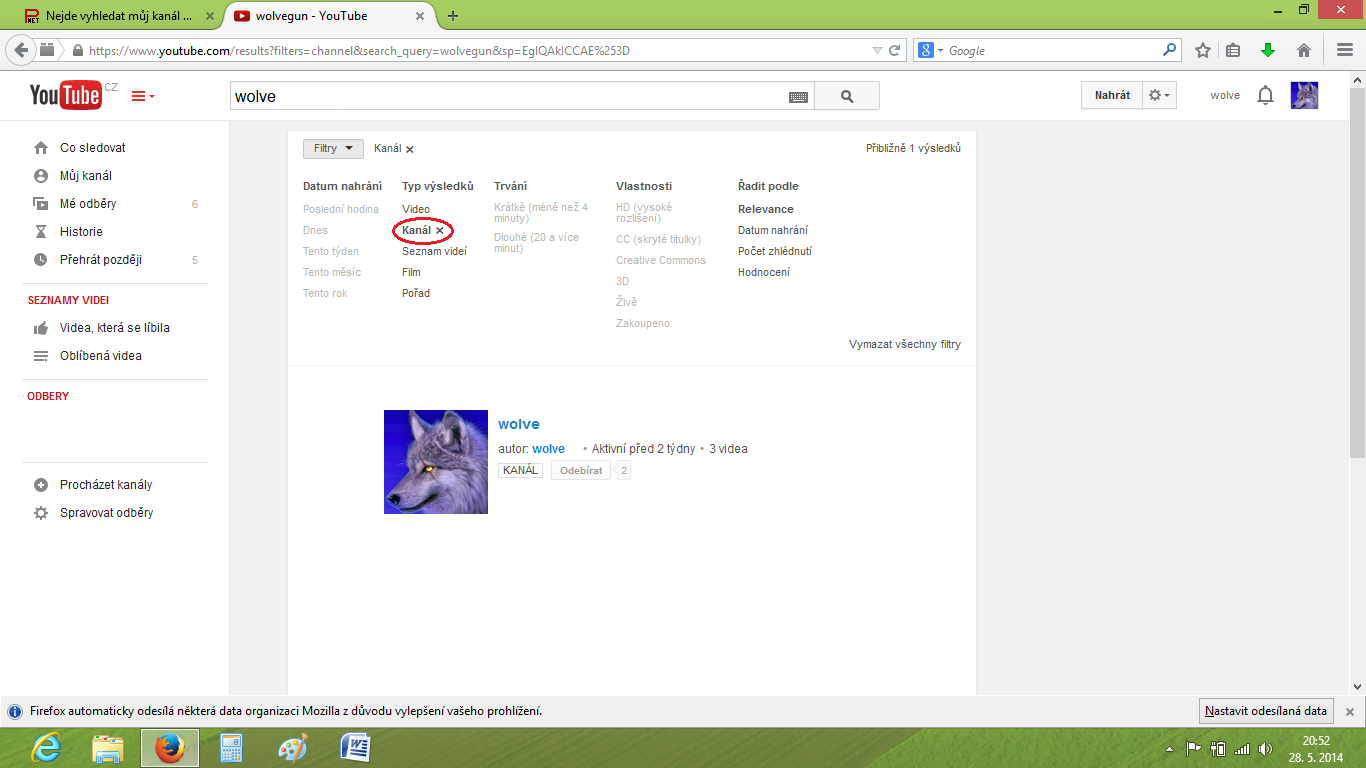1366x768 pixels.
Task: Bookmark this page with the star icon
Action: point(1203,50)
